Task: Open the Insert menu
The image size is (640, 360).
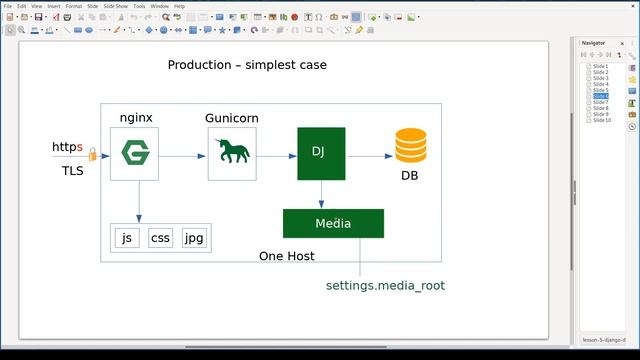Action: [x=54, y=6]
